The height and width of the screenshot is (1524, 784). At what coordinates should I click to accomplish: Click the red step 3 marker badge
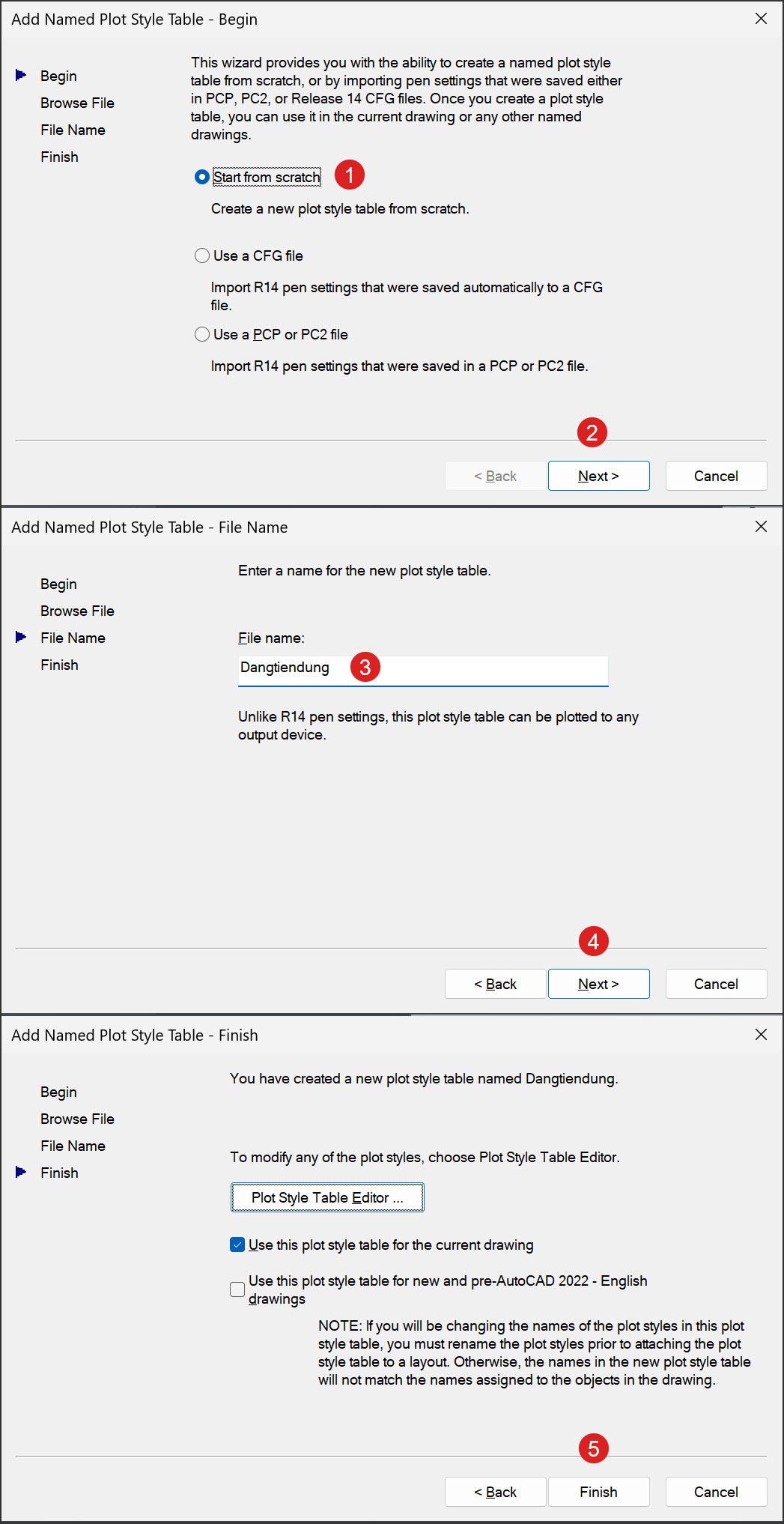pos(365,667)
